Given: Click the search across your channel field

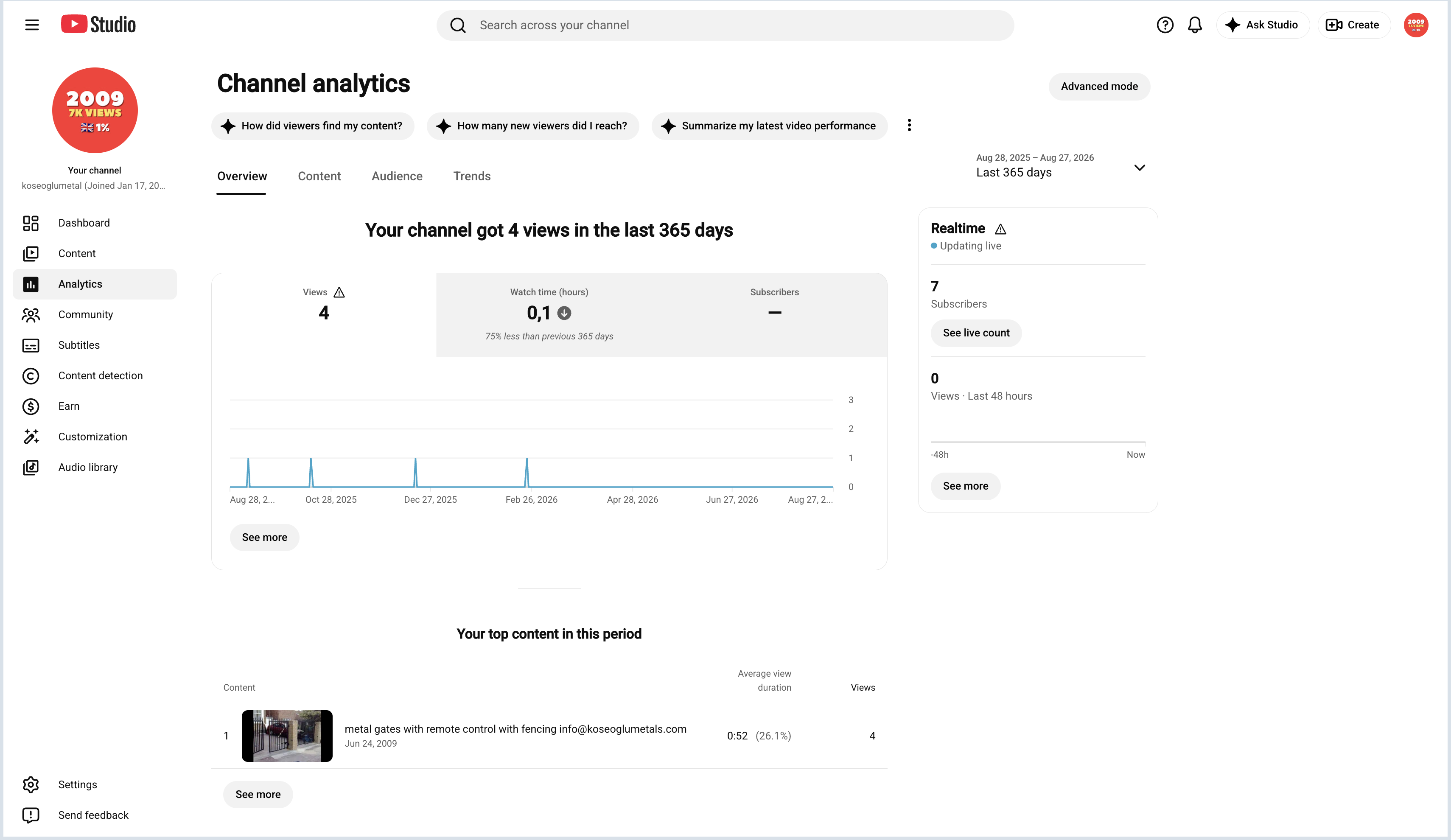Looking at the screenshot, I should point(725,25).
